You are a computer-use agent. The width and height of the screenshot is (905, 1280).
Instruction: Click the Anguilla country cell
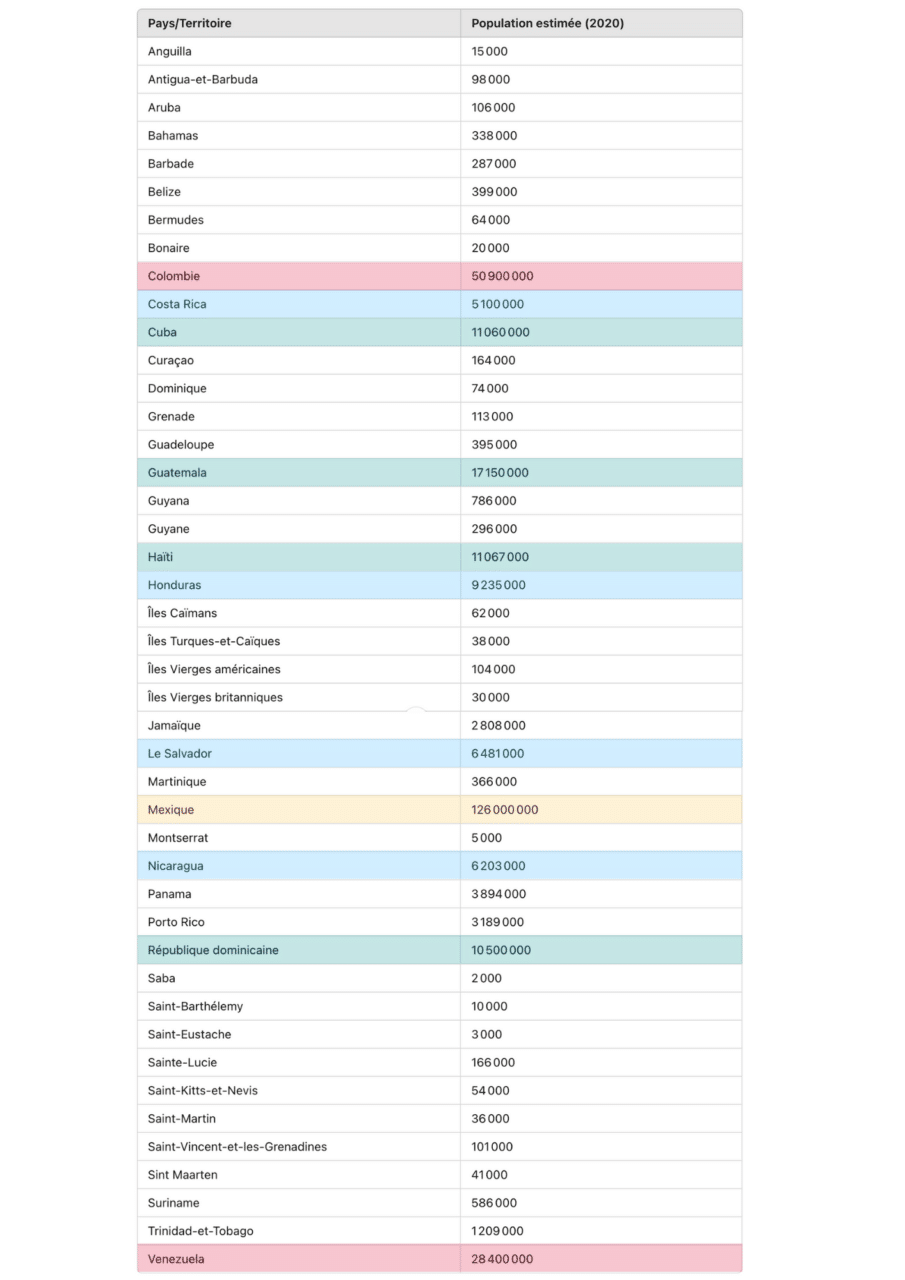(x=170, y=51)
